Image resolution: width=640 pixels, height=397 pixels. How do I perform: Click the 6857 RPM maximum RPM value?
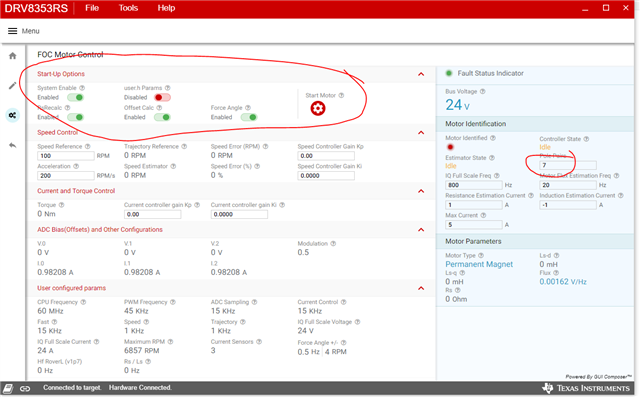click(x=142, y=351)
